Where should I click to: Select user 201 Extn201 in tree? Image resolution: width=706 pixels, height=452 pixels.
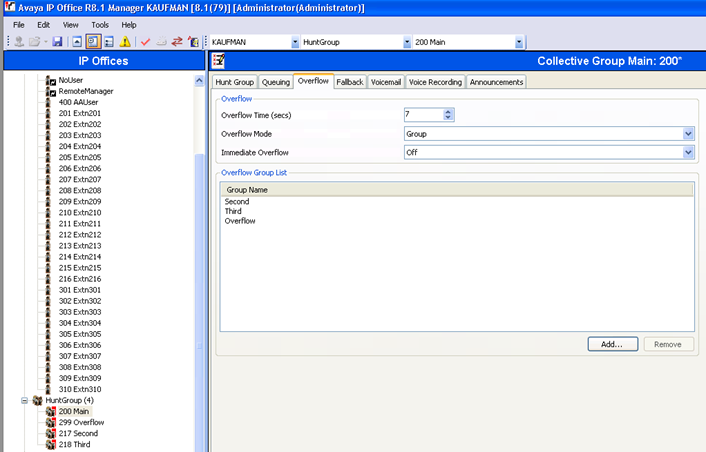(80, 113)
